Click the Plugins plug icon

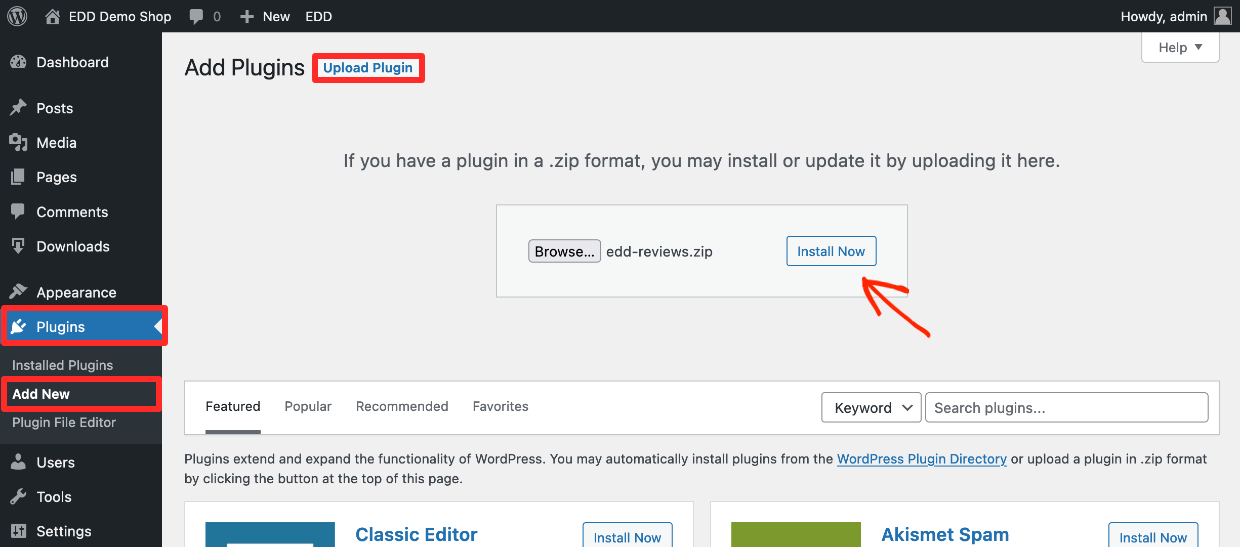coord(18,327)
